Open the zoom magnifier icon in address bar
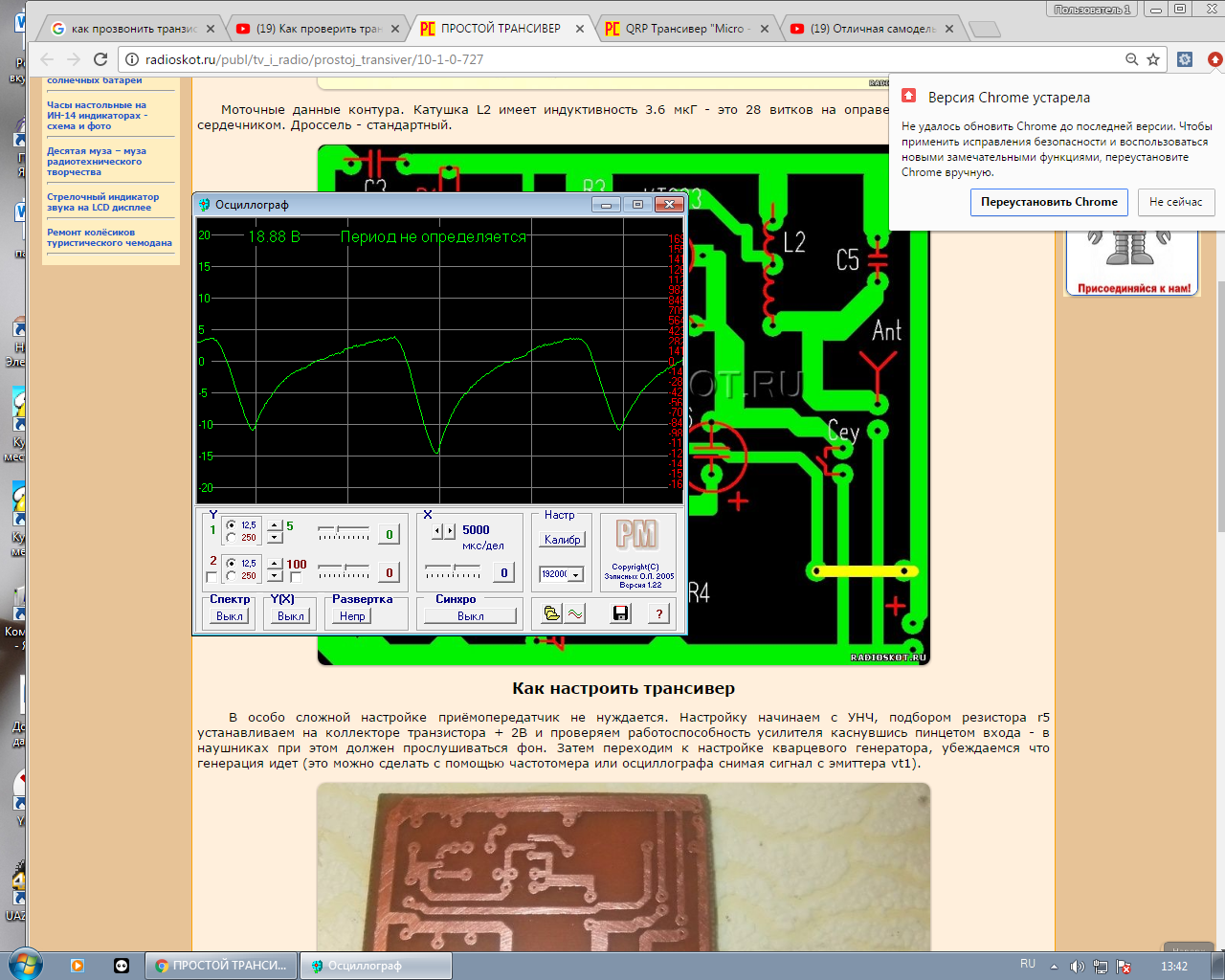 click(x=1131, y=59)
